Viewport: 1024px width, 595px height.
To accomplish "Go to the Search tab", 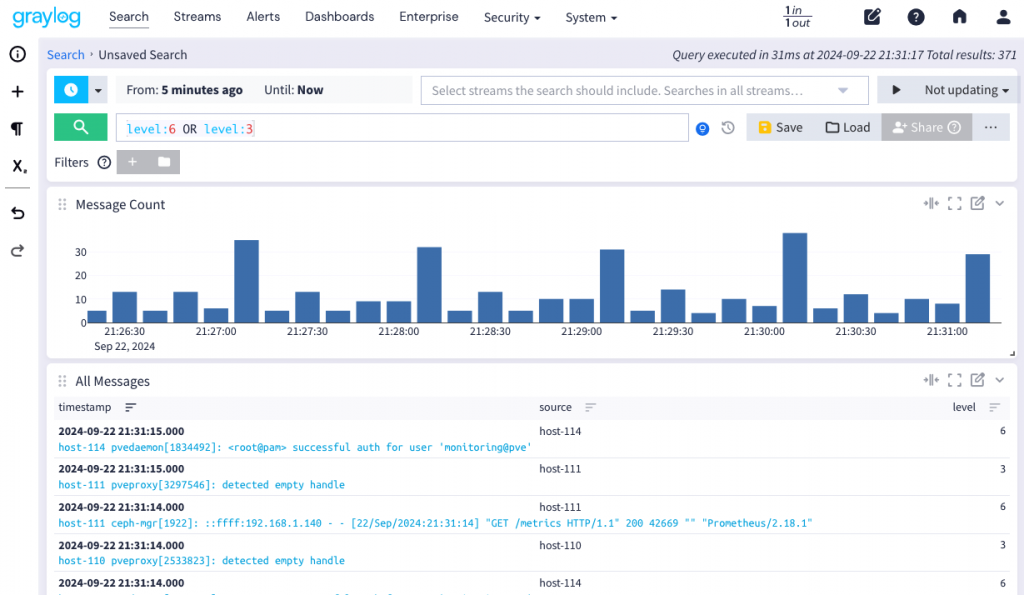I will pos(129,17).
